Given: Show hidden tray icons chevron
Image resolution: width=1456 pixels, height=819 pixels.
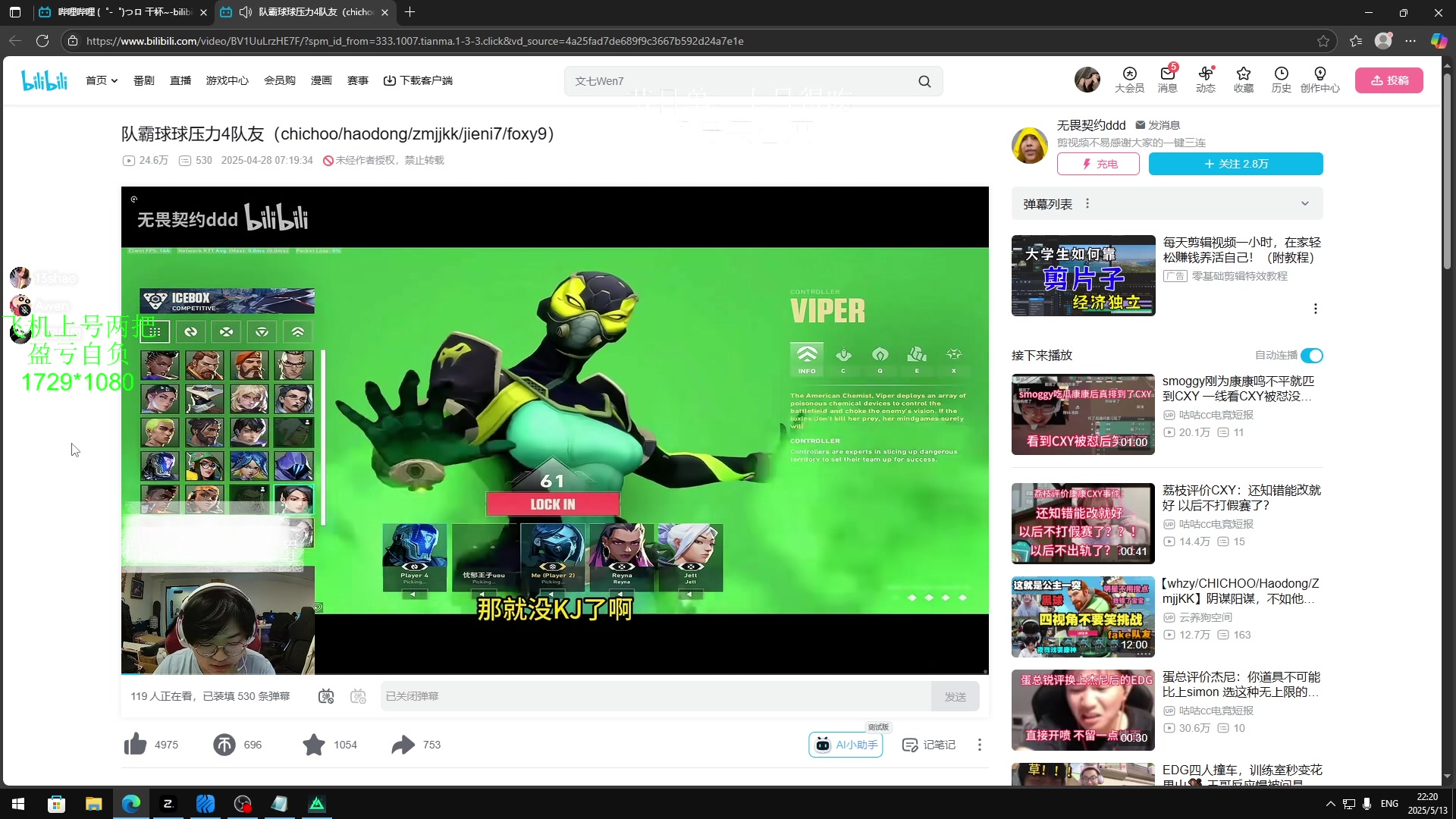Looking at the screenshot, I should point(1330,804).
